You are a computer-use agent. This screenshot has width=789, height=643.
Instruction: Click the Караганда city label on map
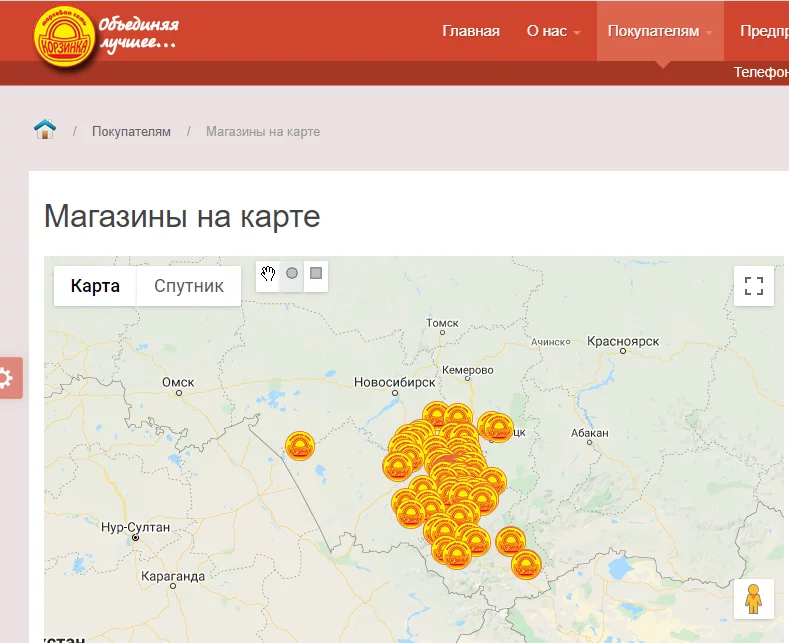173,576
